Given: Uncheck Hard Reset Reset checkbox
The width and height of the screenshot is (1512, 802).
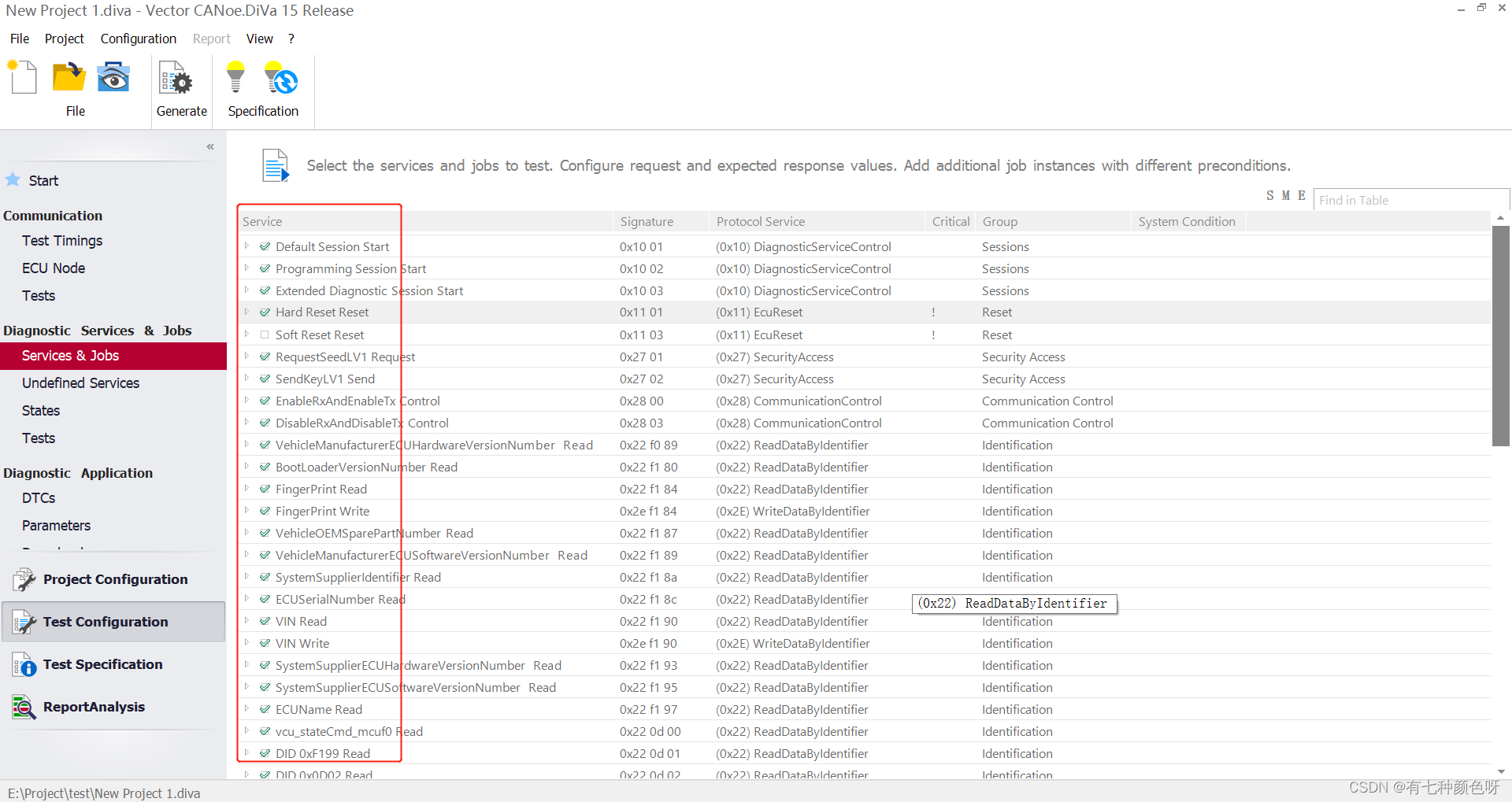Looking at the screenshot, I should pyautogui.click(x=265, y=312).
